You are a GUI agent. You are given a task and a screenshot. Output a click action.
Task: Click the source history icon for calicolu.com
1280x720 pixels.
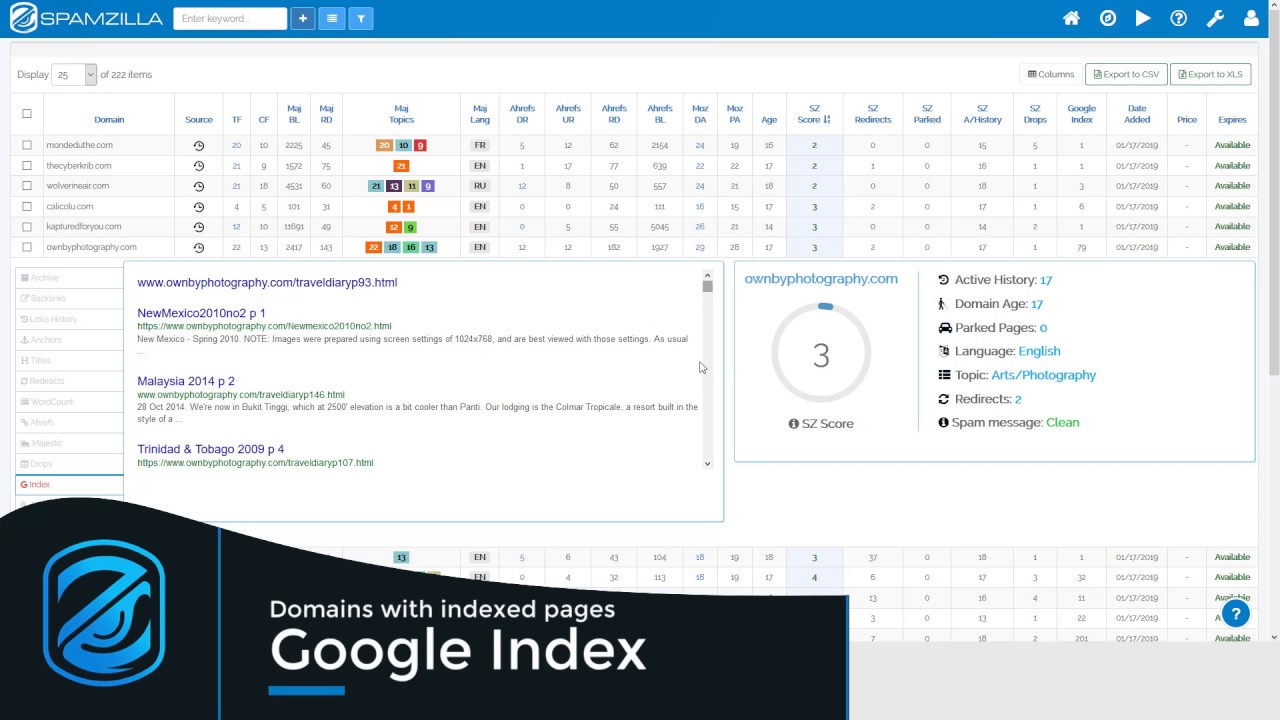pyautogui.click(x=198, y=206)
